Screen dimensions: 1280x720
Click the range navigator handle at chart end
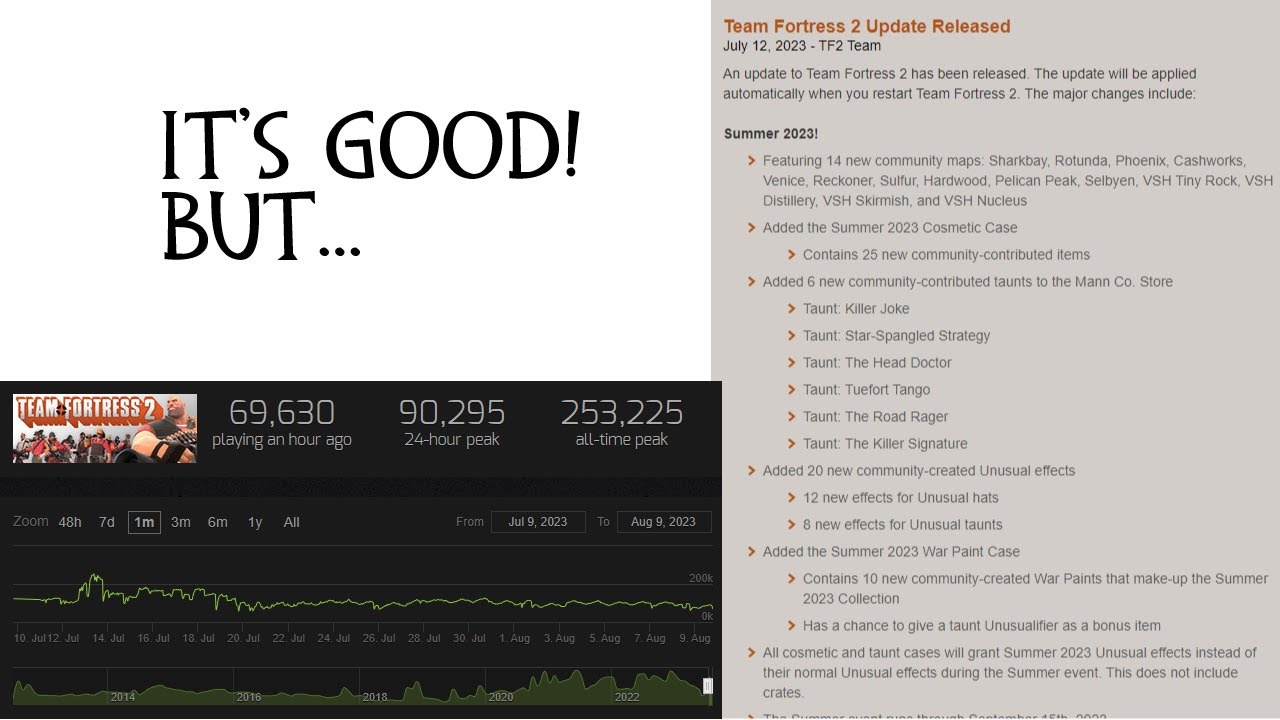pyautogui.click(x=708, y=686)
